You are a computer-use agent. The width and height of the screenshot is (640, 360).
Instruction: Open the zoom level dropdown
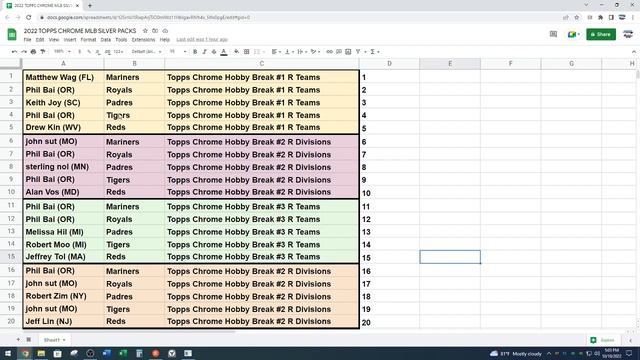[x=62, y=52]
